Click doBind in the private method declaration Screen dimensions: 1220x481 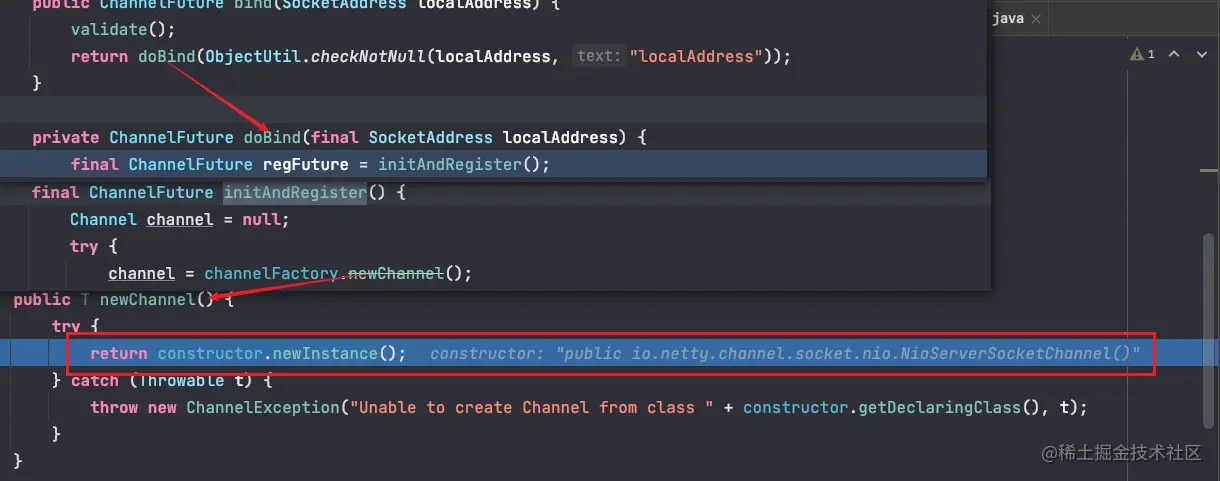(x=272, y=137)
